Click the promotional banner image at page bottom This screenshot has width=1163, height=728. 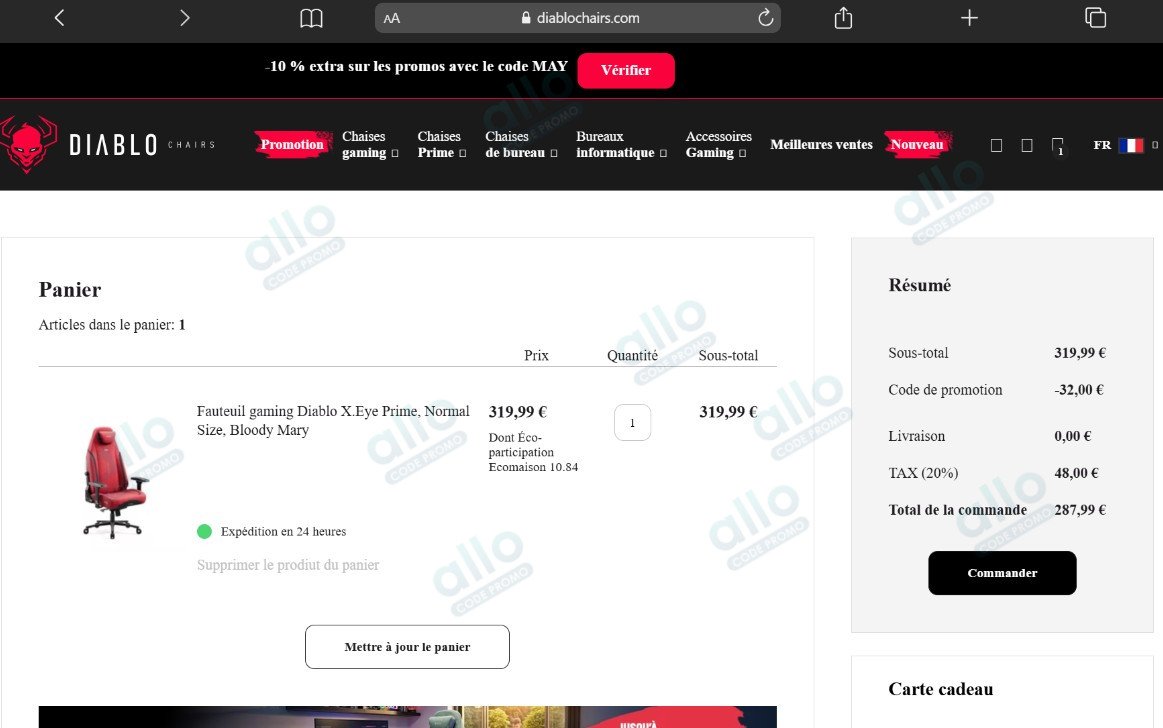click(407, 717)
